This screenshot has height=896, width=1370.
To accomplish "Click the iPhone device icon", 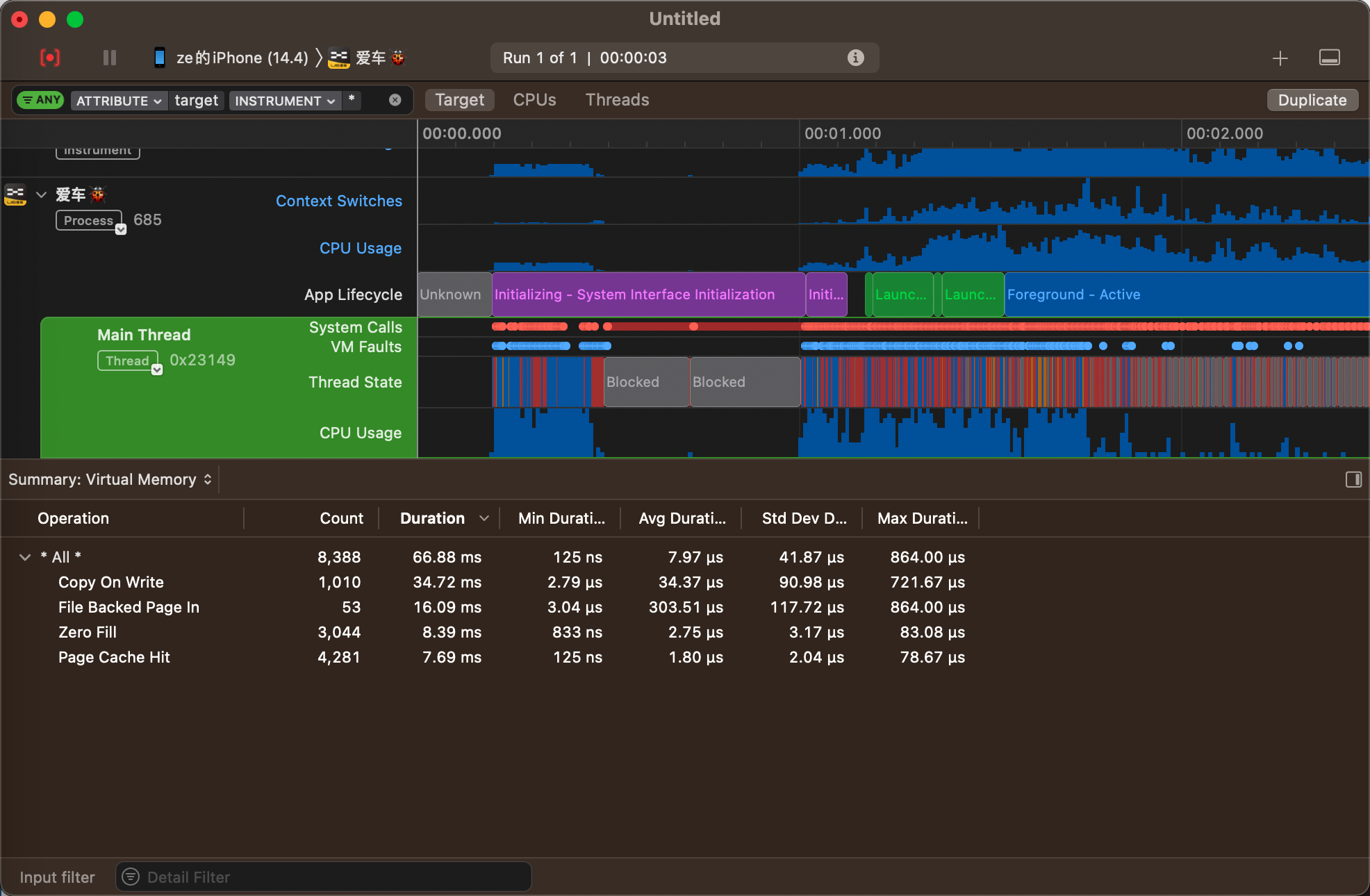I will [160, 58].
